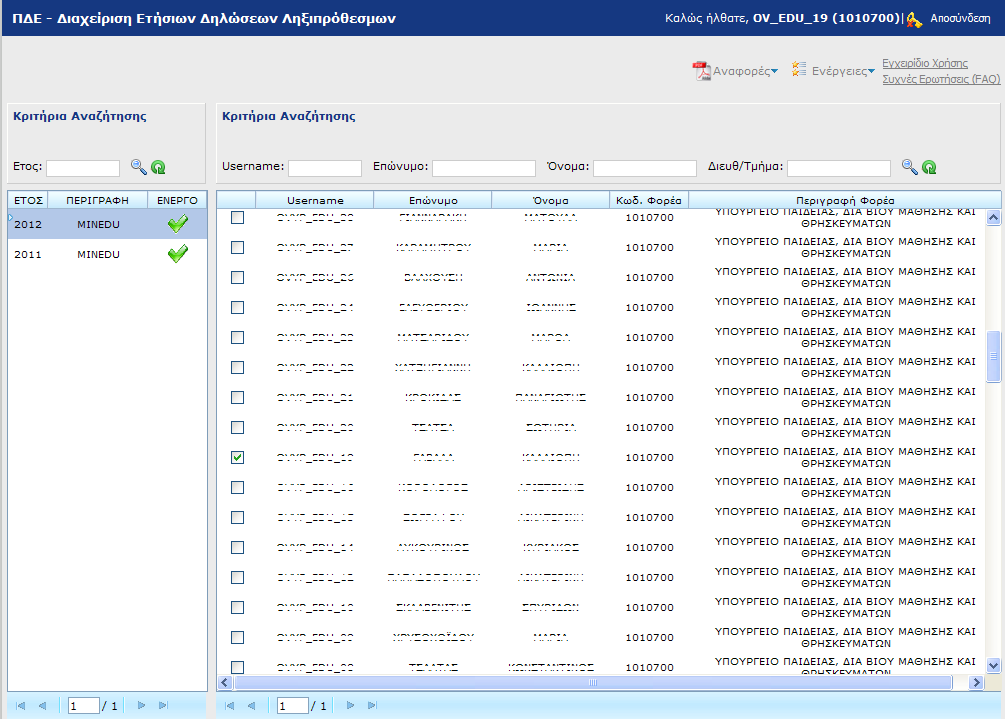Click the users table scroll-right arrow
1005x719 pixels.
976,682
